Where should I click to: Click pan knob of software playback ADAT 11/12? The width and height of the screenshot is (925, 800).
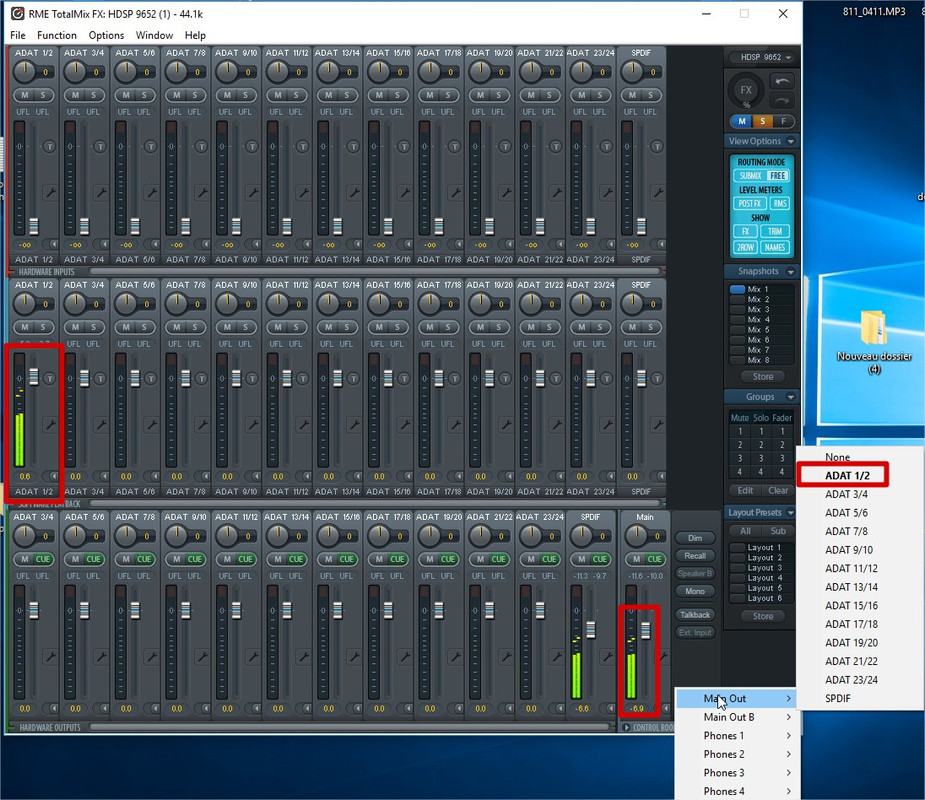pyautogui.click(x=277, y=303)
